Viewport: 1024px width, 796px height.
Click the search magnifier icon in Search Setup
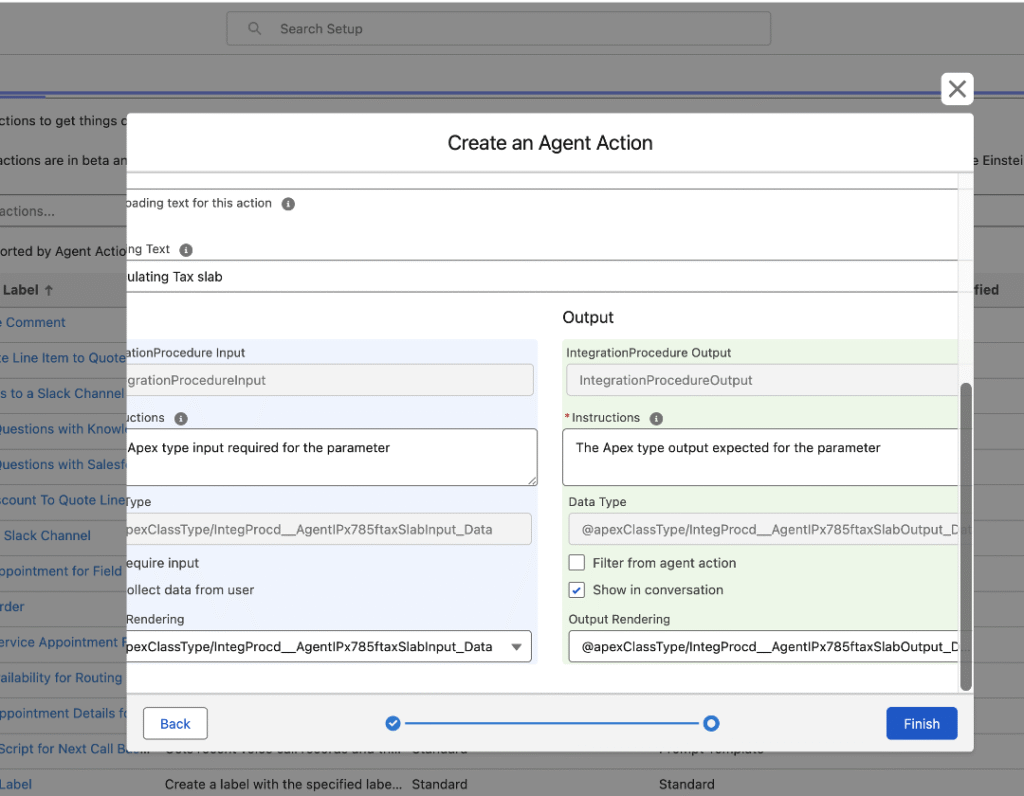pyautogui.click(x=255, y=29)
